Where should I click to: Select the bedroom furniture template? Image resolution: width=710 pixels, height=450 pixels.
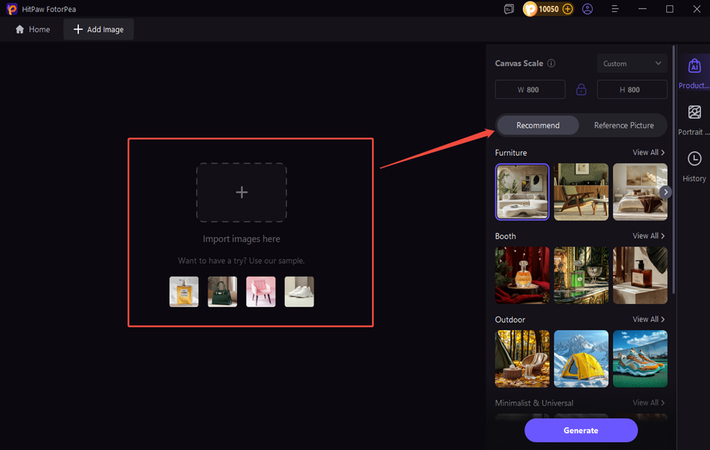(640, 192)
